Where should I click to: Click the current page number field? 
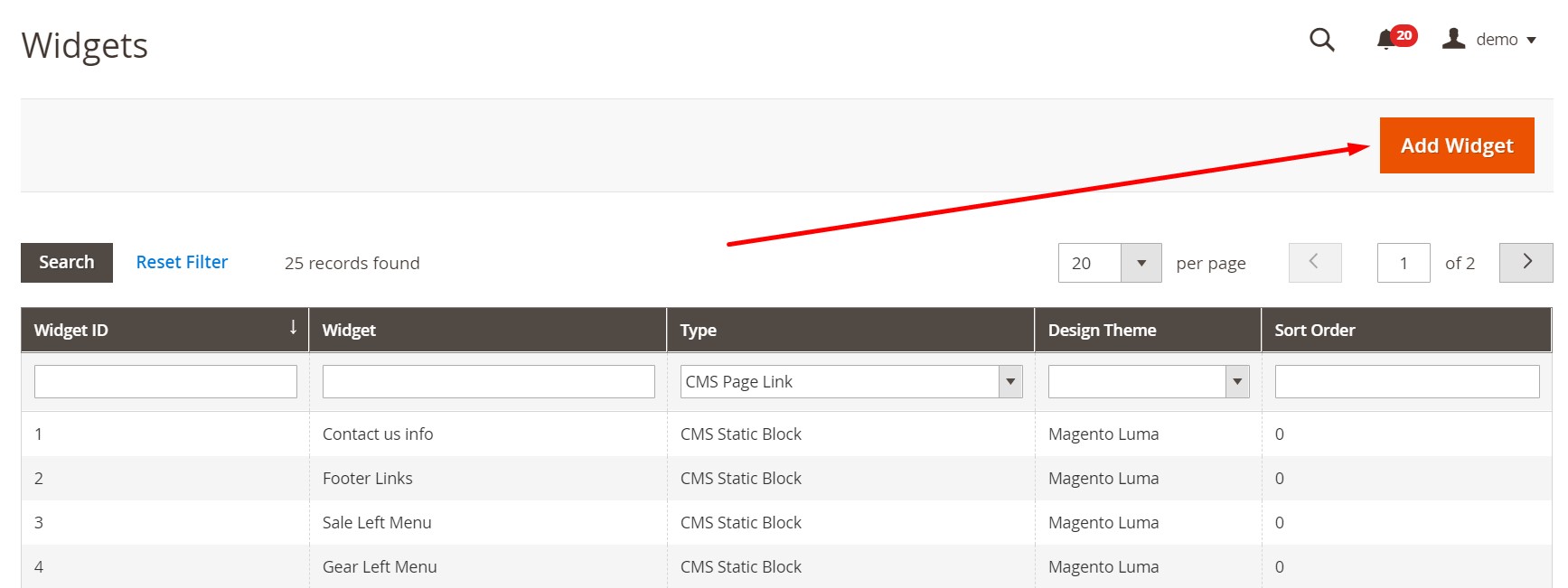click(1403, 263)
